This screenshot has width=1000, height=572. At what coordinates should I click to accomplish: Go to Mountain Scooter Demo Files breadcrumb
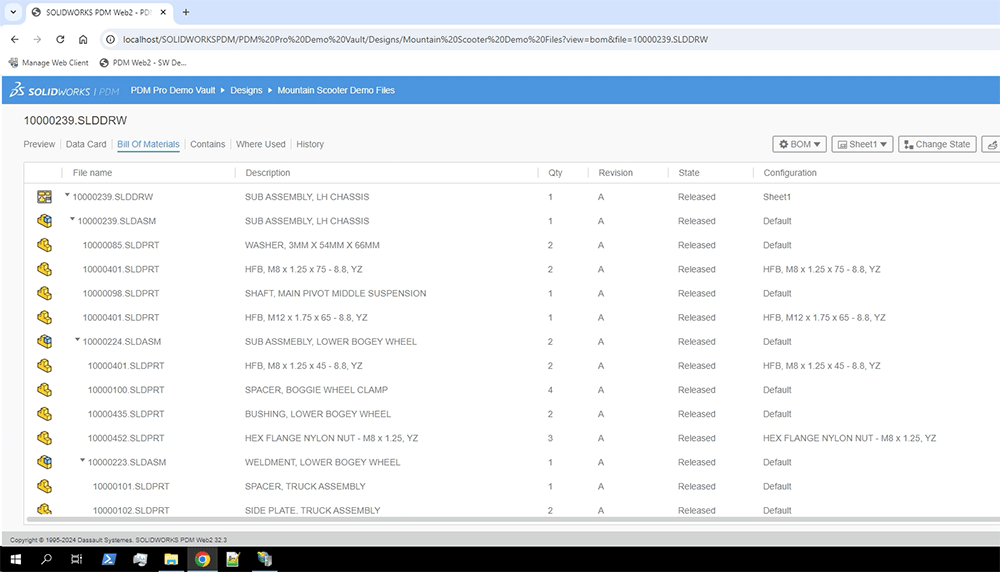click(336, 91)
